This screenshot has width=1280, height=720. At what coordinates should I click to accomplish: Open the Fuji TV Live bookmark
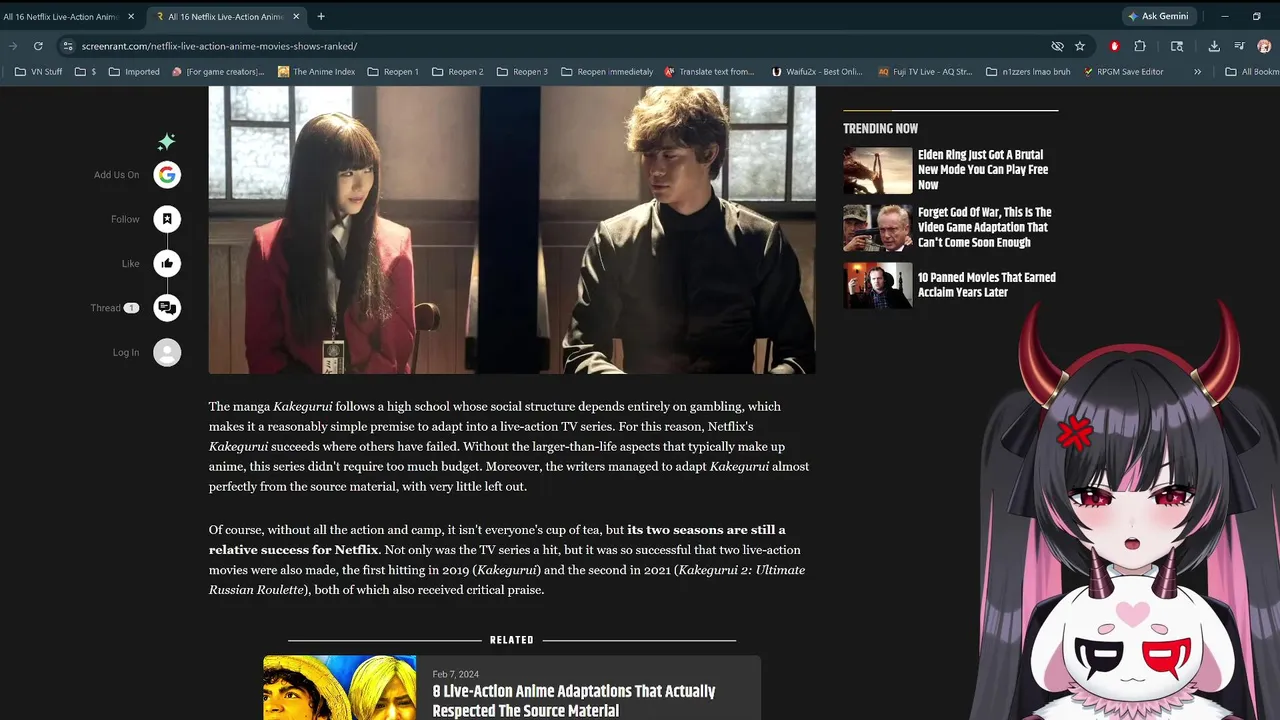(x=925, y=72)
